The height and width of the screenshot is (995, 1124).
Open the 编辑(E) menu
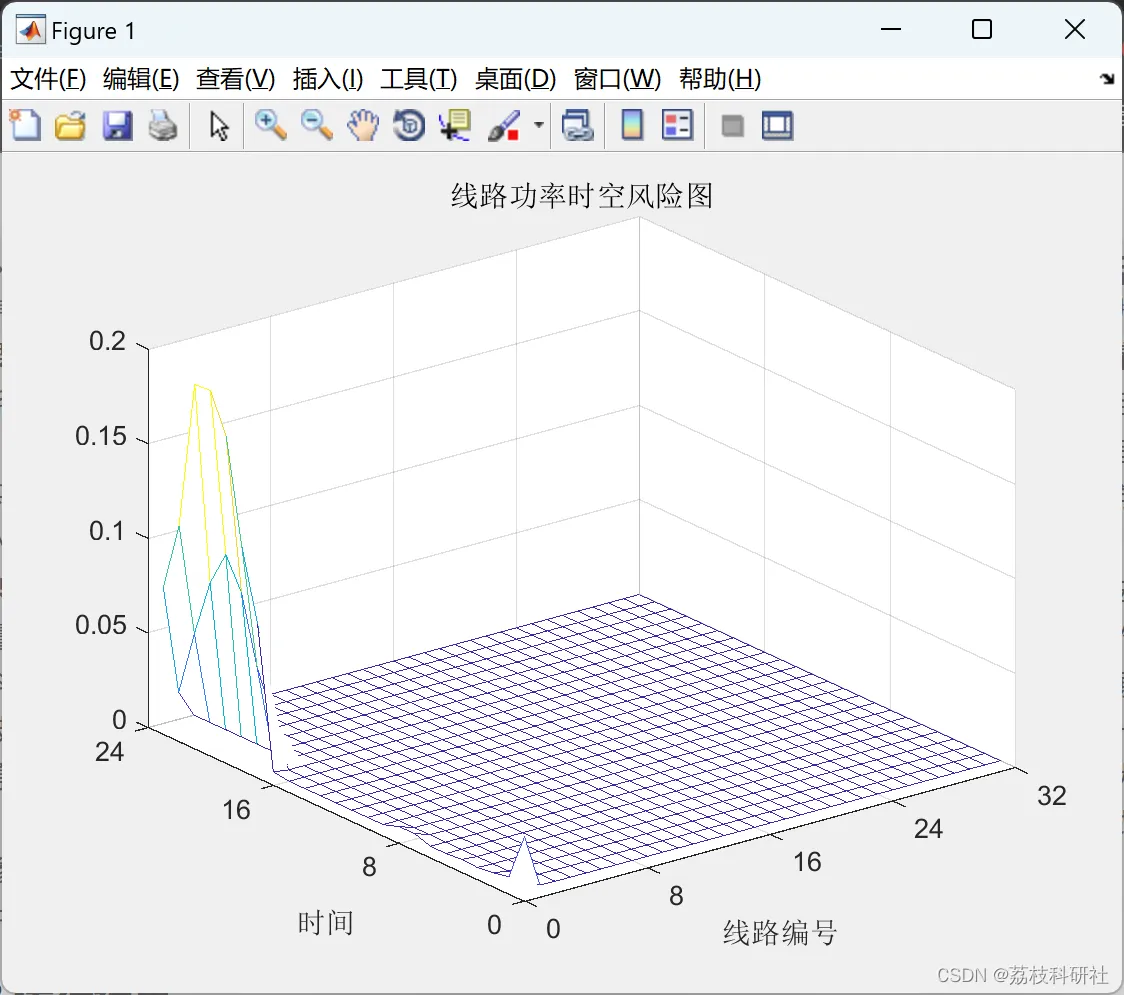tap(141, 79)
